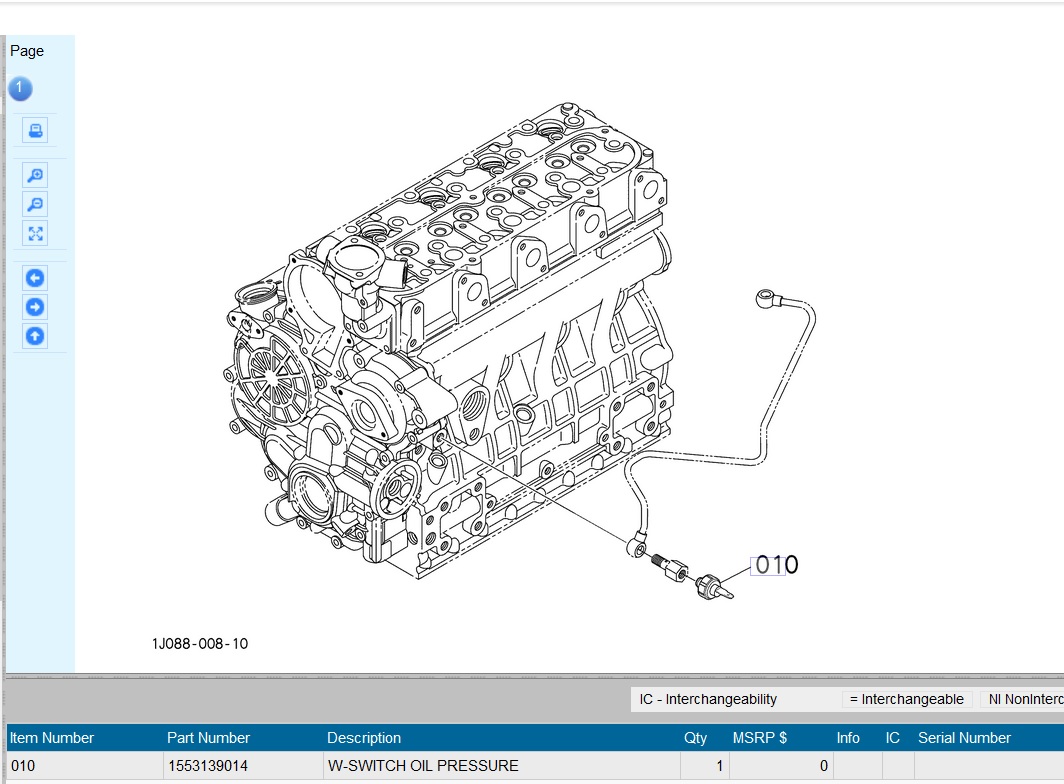1064x784 pixels.
Task: Click IC - Interchangeability legend label
Action: click(708, 699)
